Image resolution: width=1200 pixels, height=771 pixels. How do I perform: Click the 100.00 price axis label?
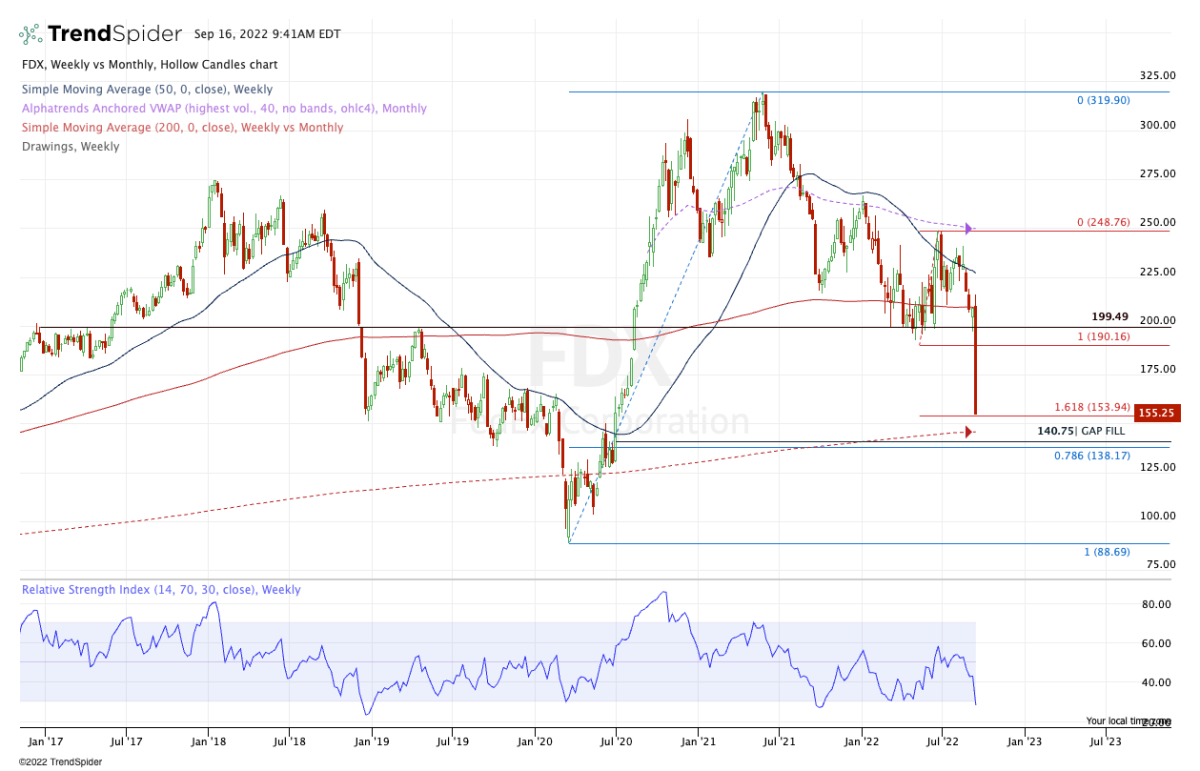(1156, 516)
